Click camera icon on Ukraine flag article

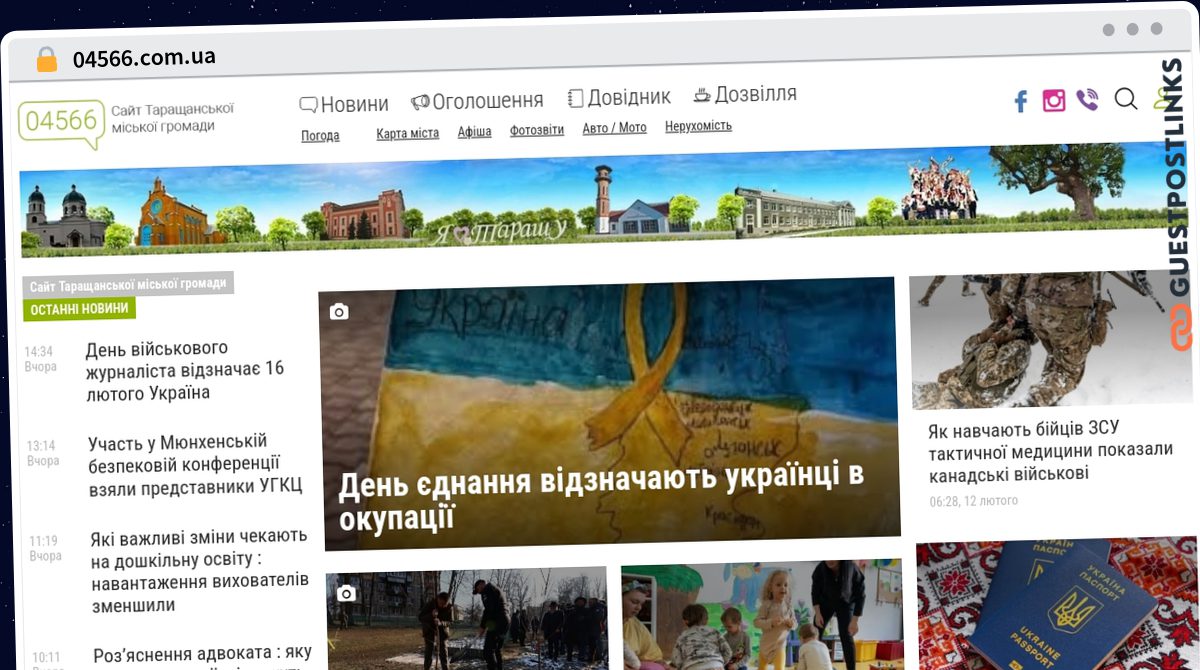coord(339,312)
